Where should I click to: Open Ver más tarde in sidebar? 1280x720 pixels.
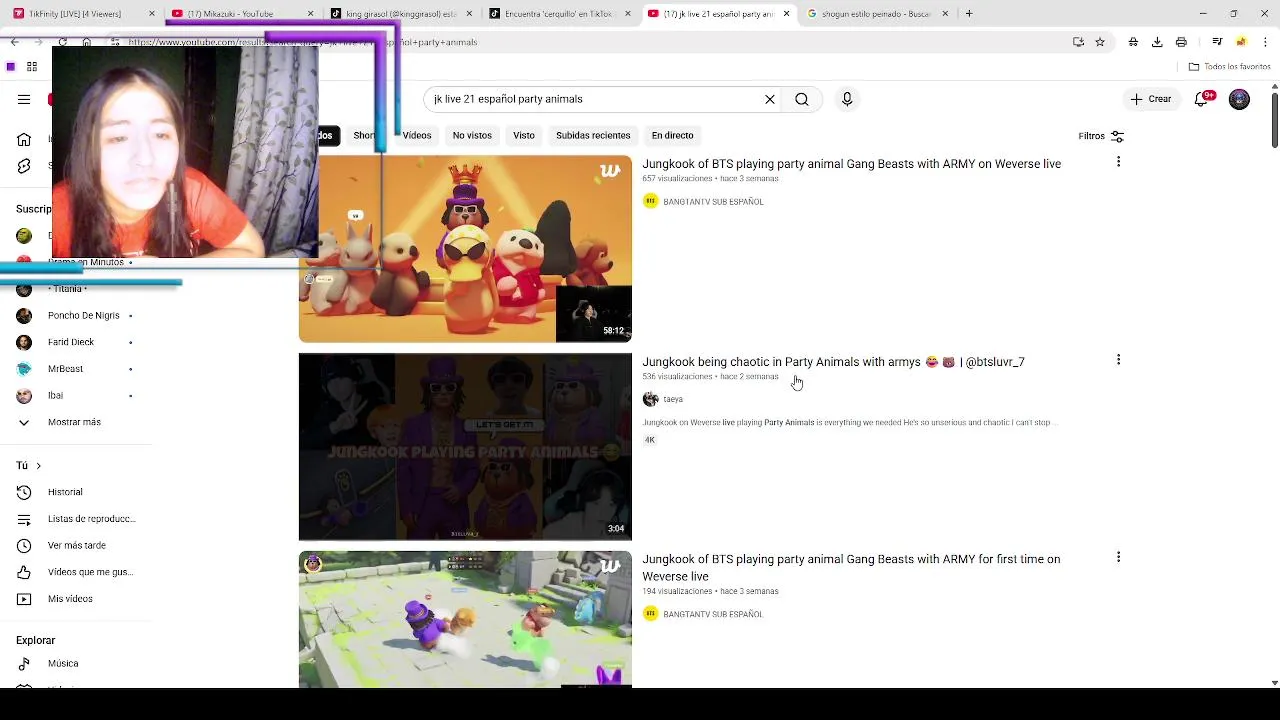[75, 545]
